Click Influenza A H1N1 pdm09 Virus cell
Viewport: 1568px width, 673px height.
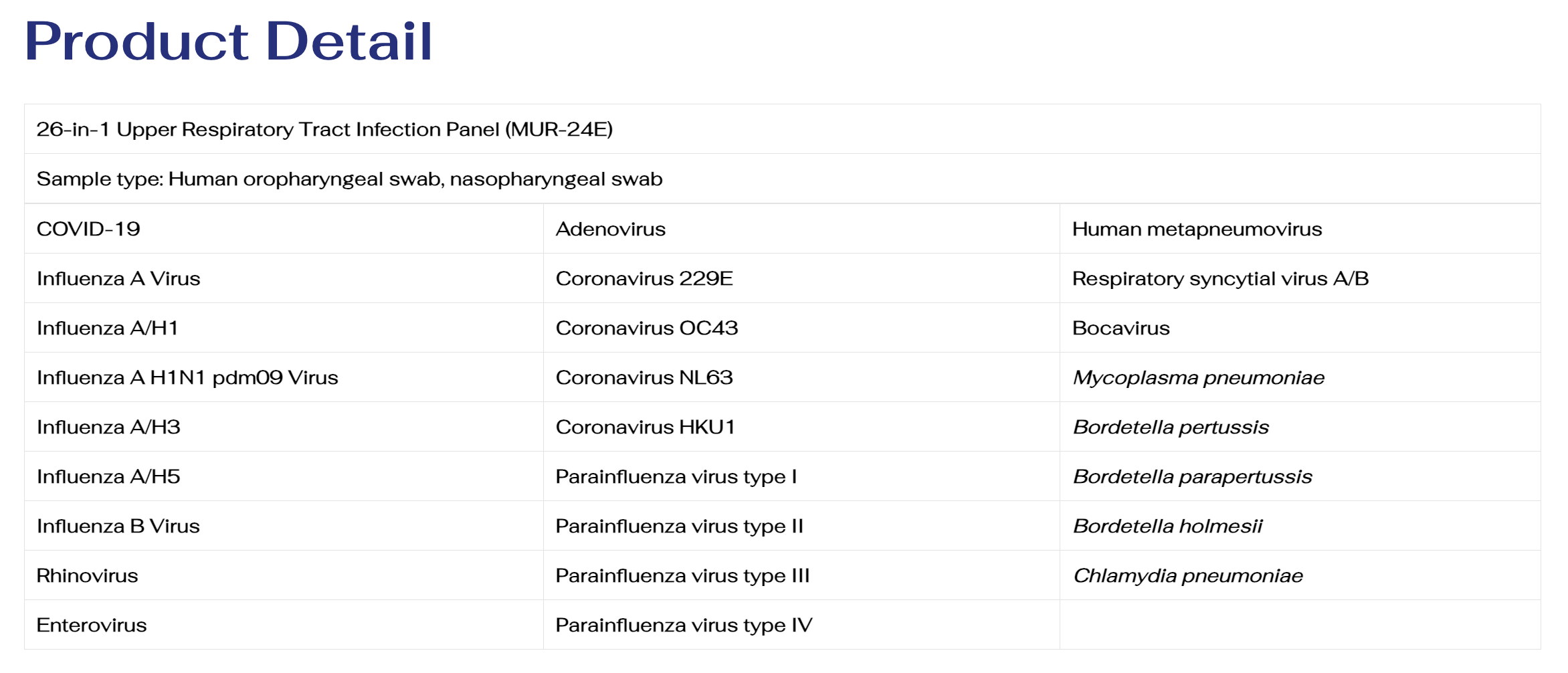[284, 377]
